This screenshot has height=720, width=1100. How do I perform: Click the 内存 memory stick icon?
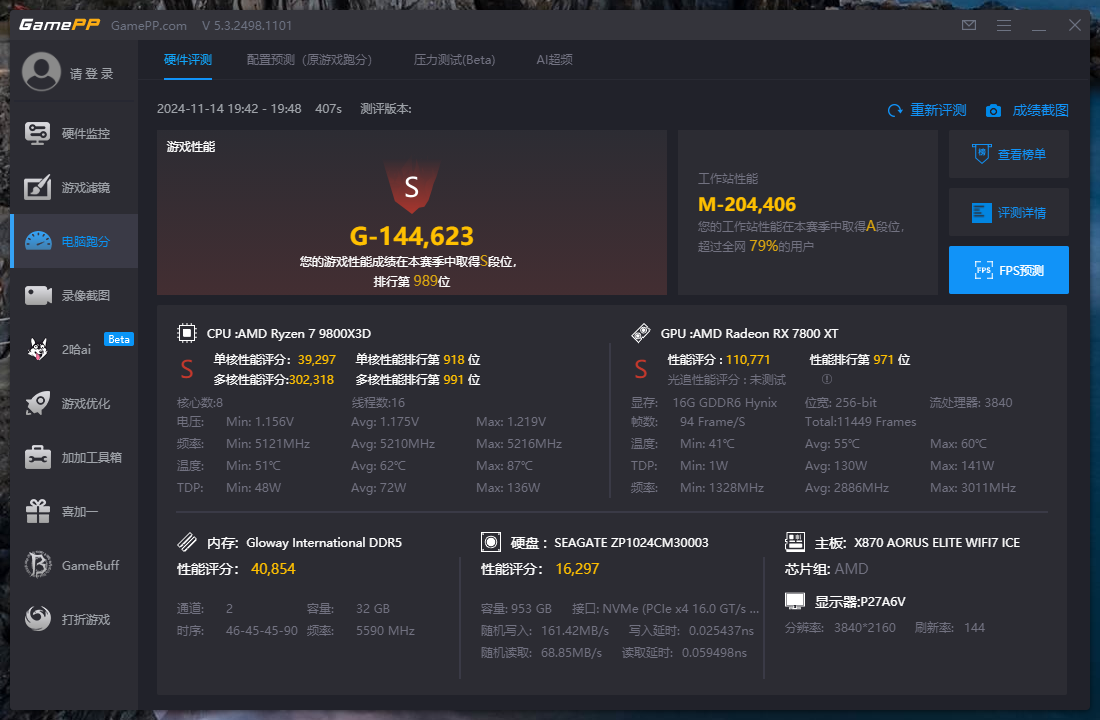187,542
